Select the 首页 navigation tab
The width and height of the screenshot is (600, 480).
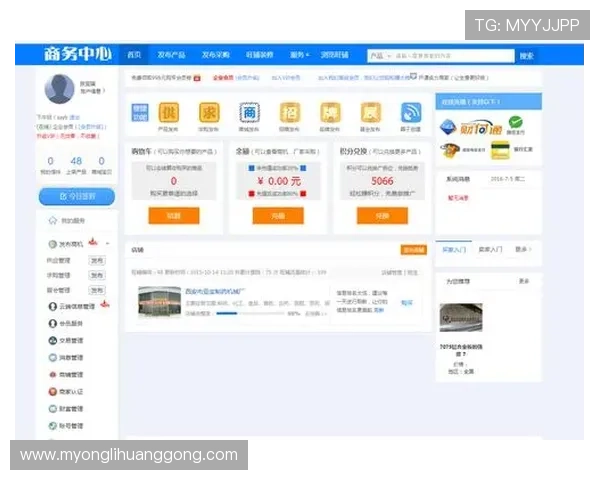pos(133,55)
